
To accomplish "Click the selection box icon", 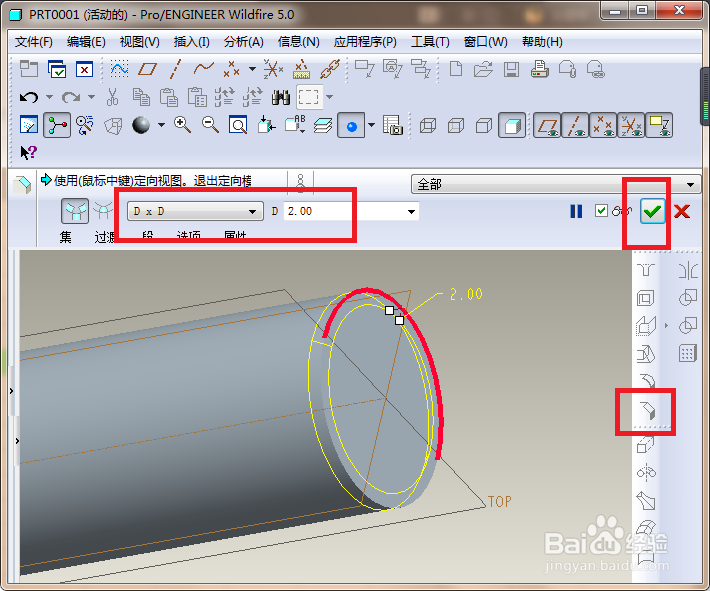I will coord(309,97).
